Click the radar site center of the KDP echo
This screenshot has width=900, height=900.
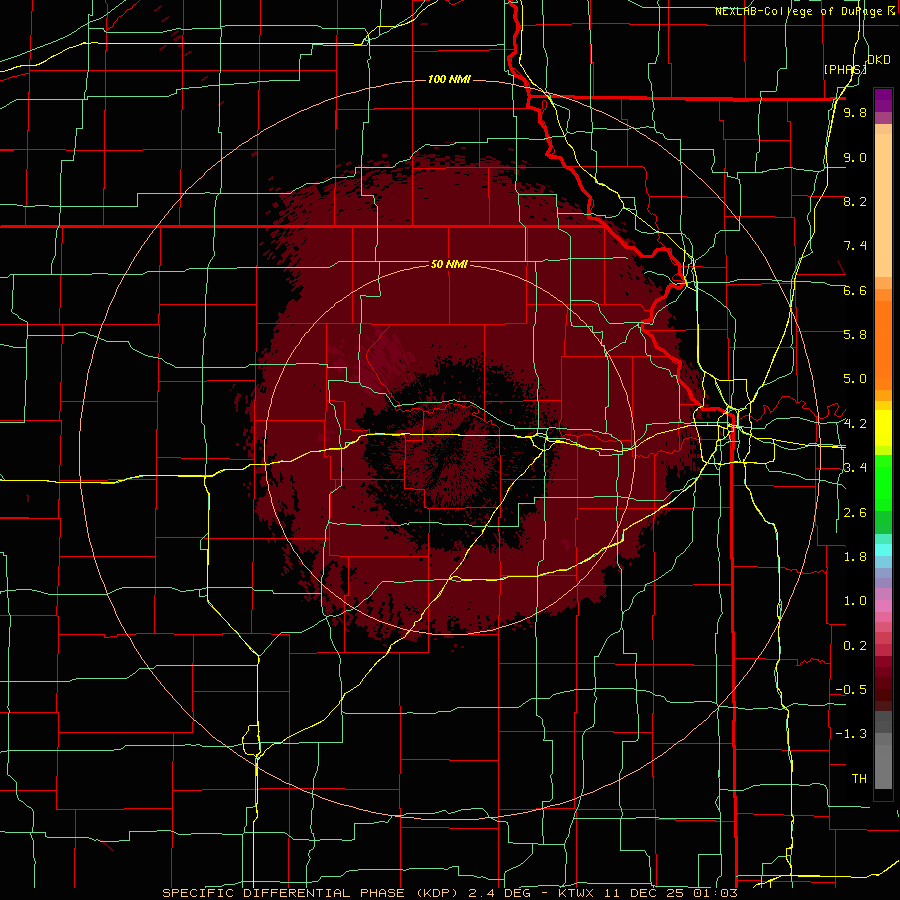(x=451, y=449)
